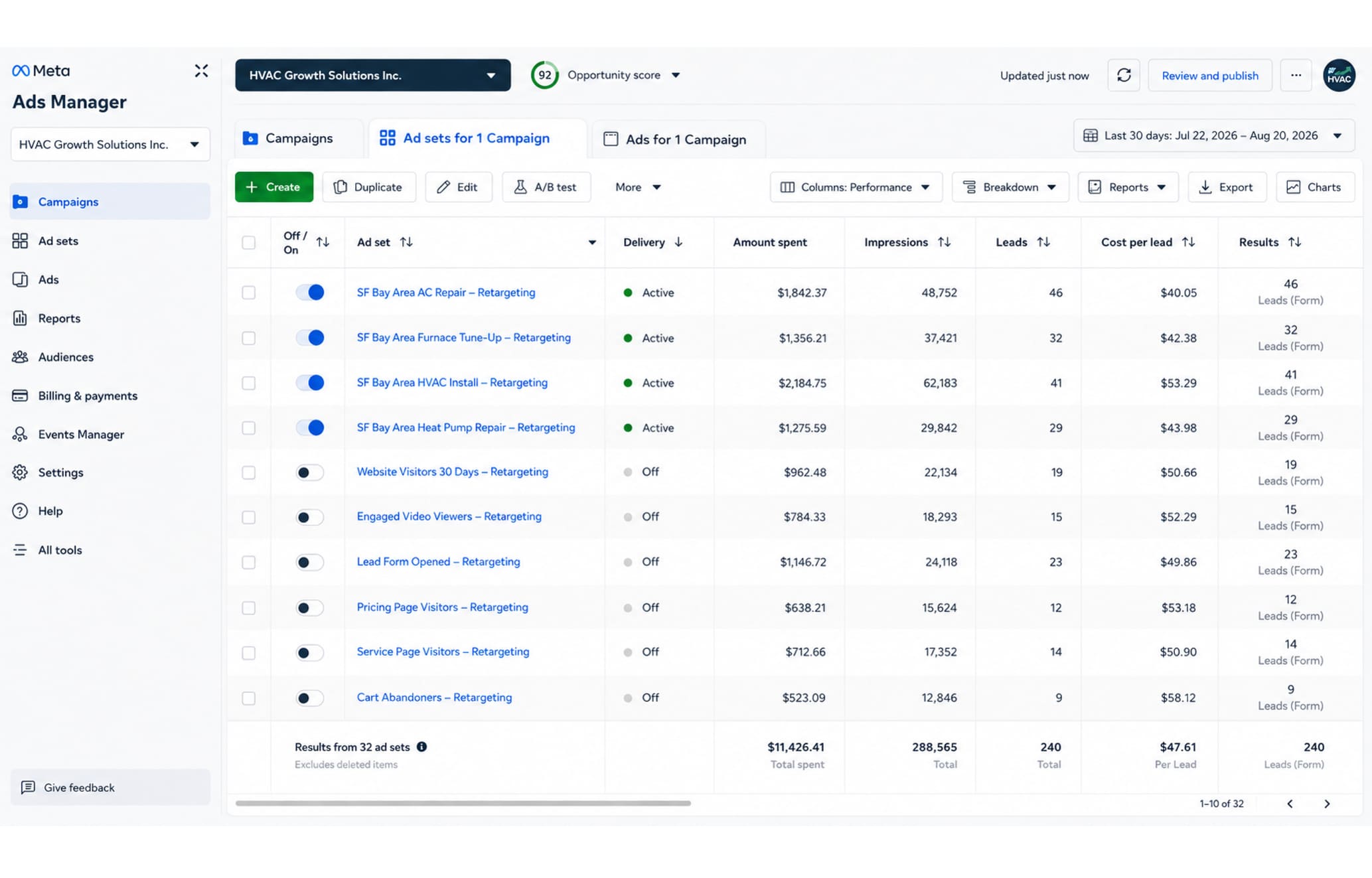1372x878 pixels.
Task: Click the horizontal scrollbar below the table
Action: (x=463, y=803)
